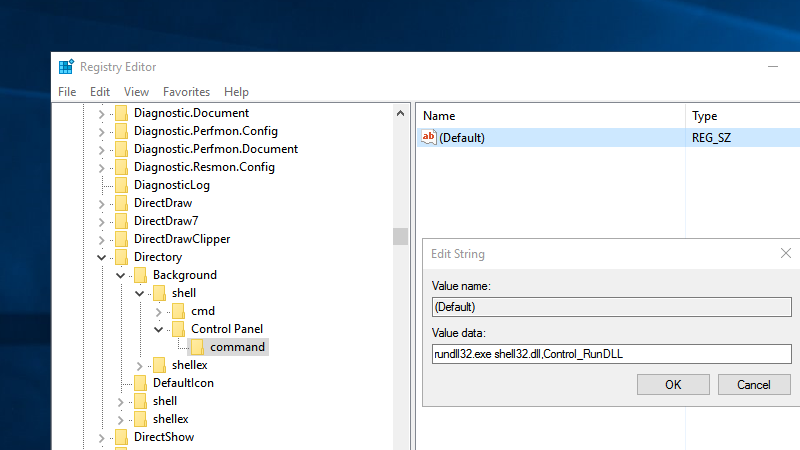This screenshot has height=450, width=800.
Task: Click the Registry Editor app icon
Action: click(66, 67)
